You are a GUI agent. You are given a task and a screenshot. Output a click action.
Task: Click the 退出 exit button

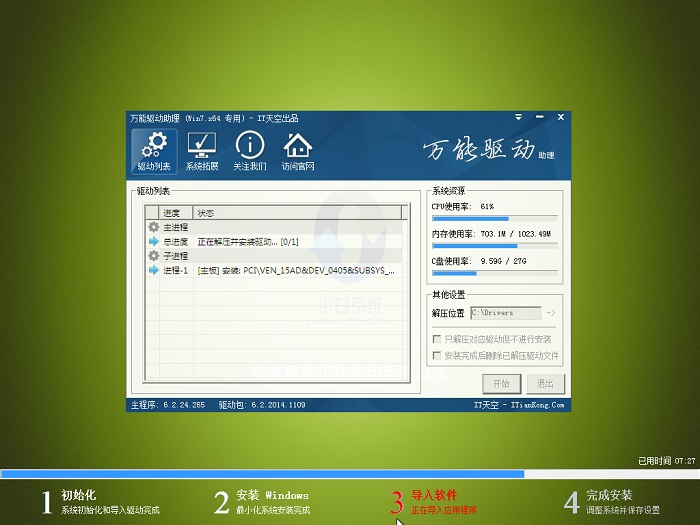(x=545, y=383)
